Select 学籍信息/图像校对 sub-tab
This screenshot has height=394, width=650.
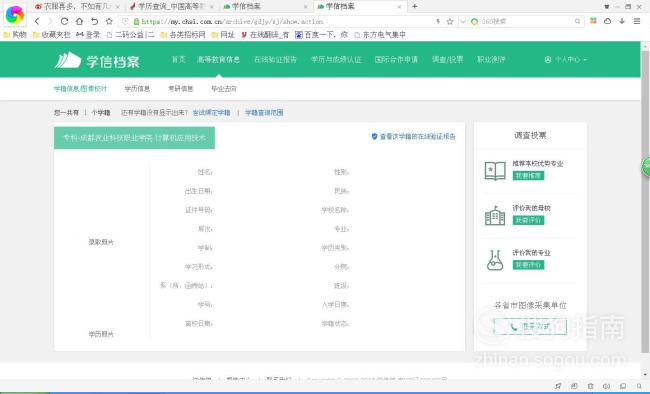(80, 88)
